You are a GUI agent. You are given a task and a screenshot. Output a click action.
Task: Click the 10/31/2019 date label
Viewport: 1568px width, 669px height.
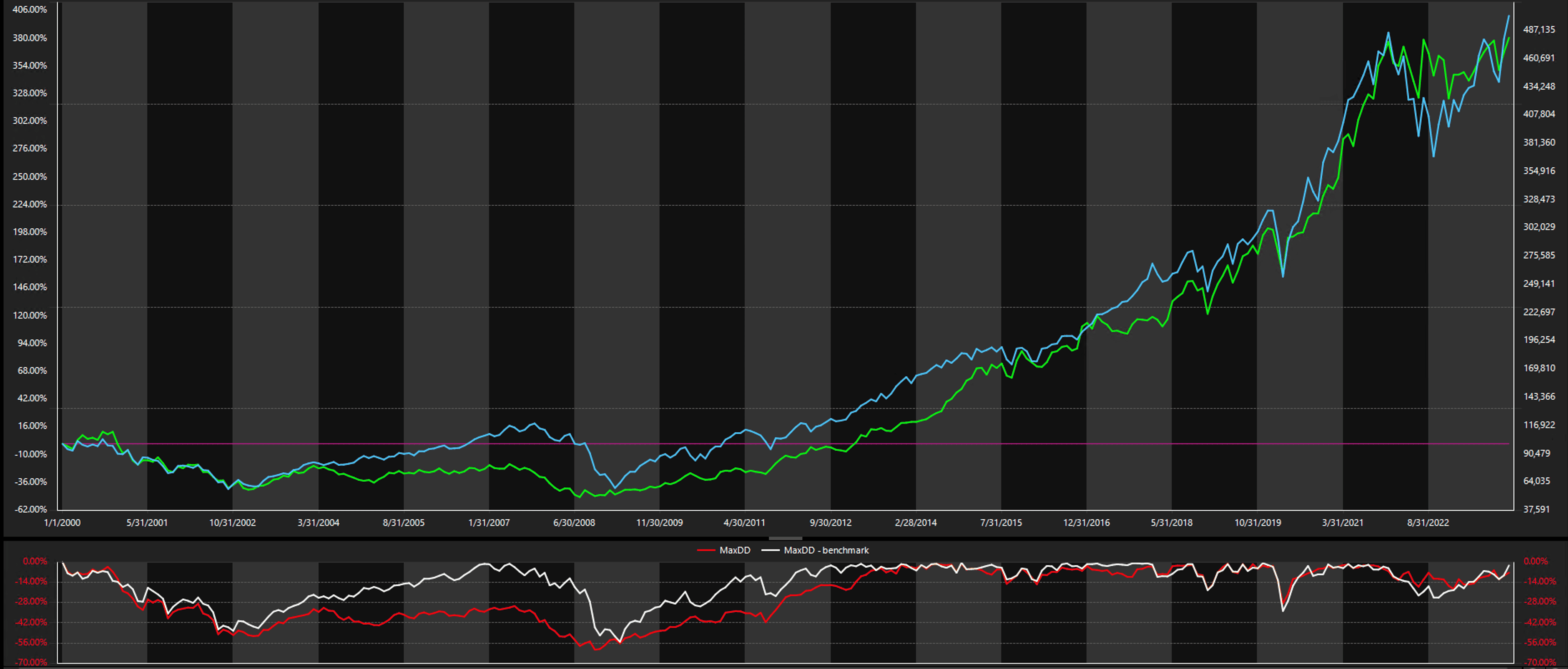click(1257, 523)
